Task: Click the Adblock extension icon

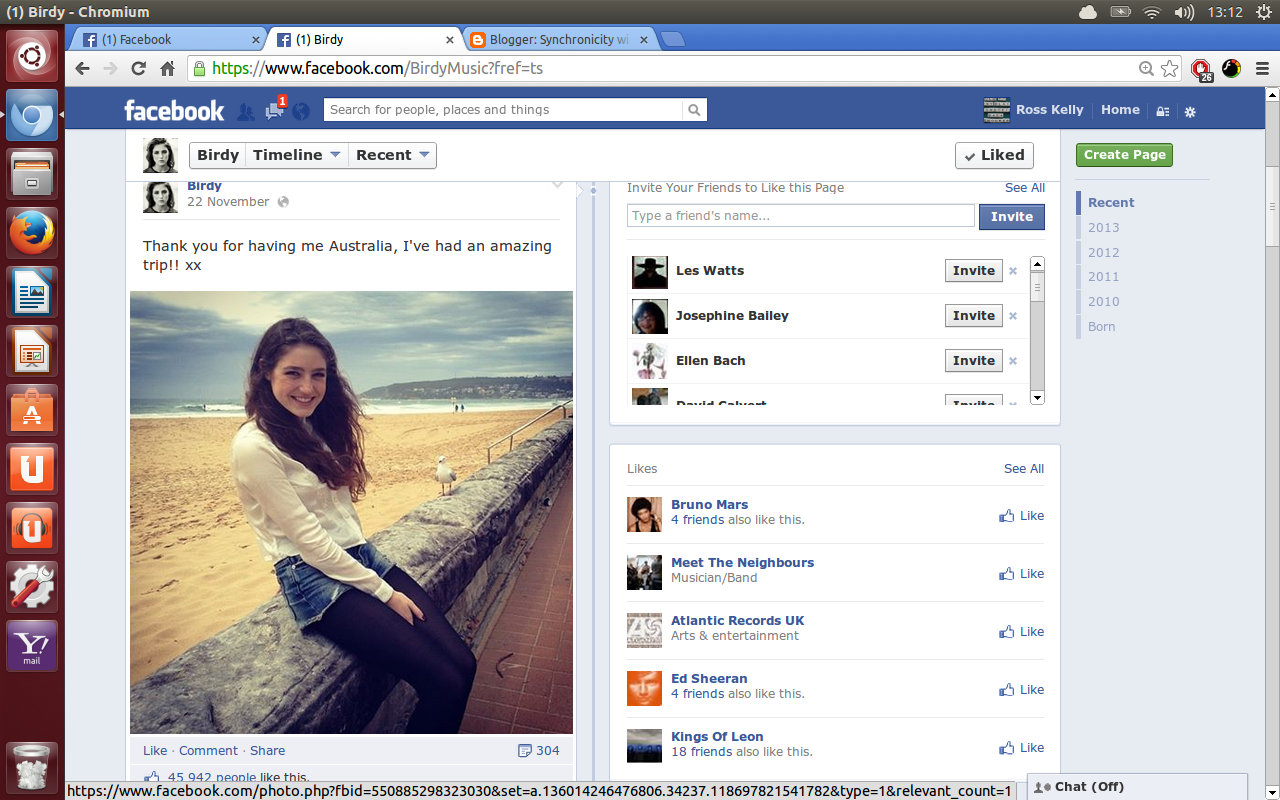Action: click(1201, 69)
